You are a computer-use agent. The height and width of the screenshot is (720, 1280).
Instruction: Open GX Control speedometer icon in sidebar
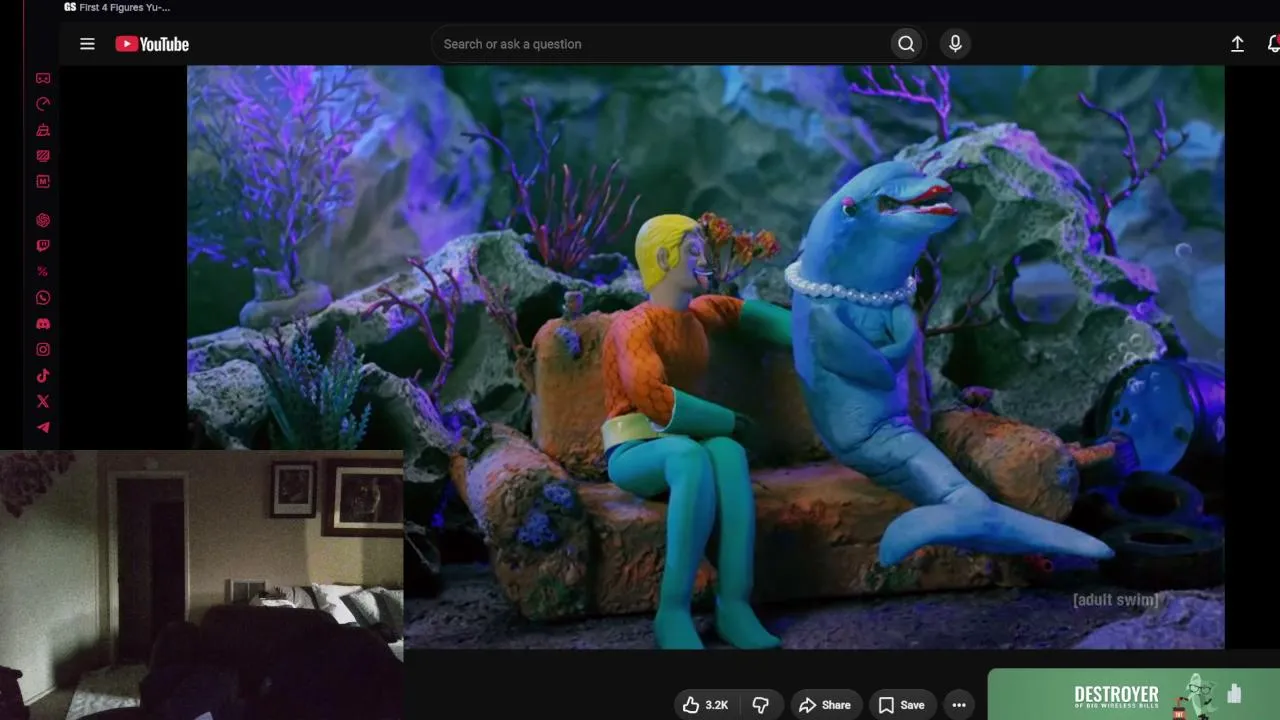[43, 104]
